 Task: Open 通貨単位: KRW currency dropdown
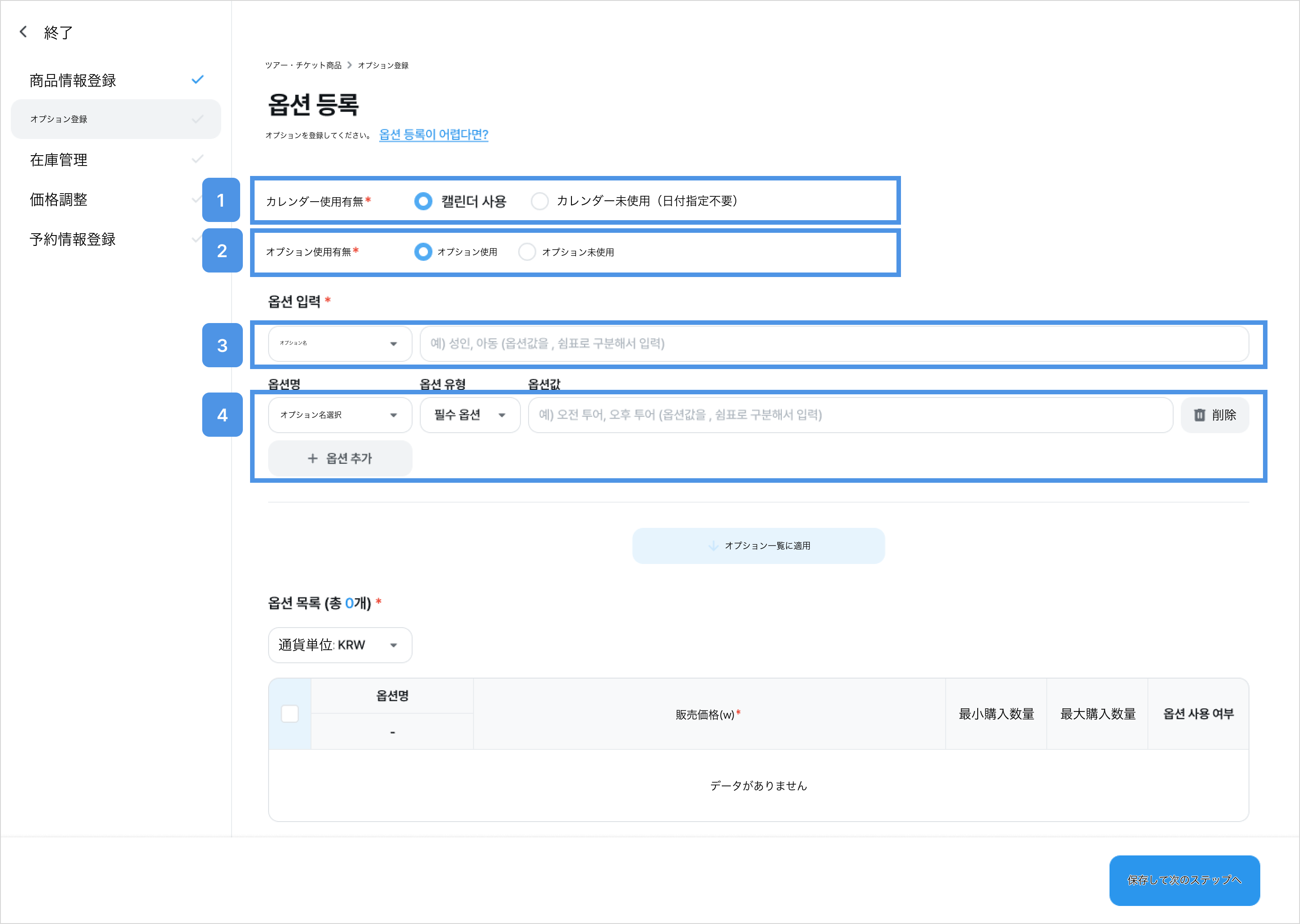tap(340, 645)
